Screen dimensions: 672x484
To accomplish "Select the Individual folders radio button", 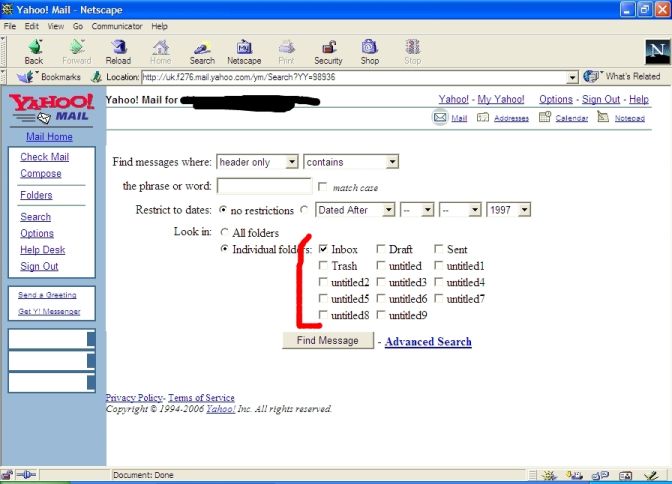I will 224,249.
